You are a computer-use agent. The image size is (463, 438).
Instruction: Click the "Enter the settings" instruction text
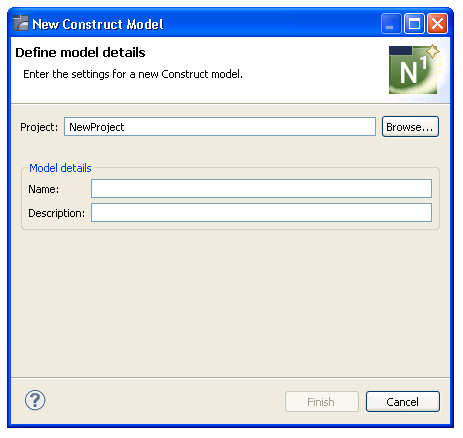[133, 74]
